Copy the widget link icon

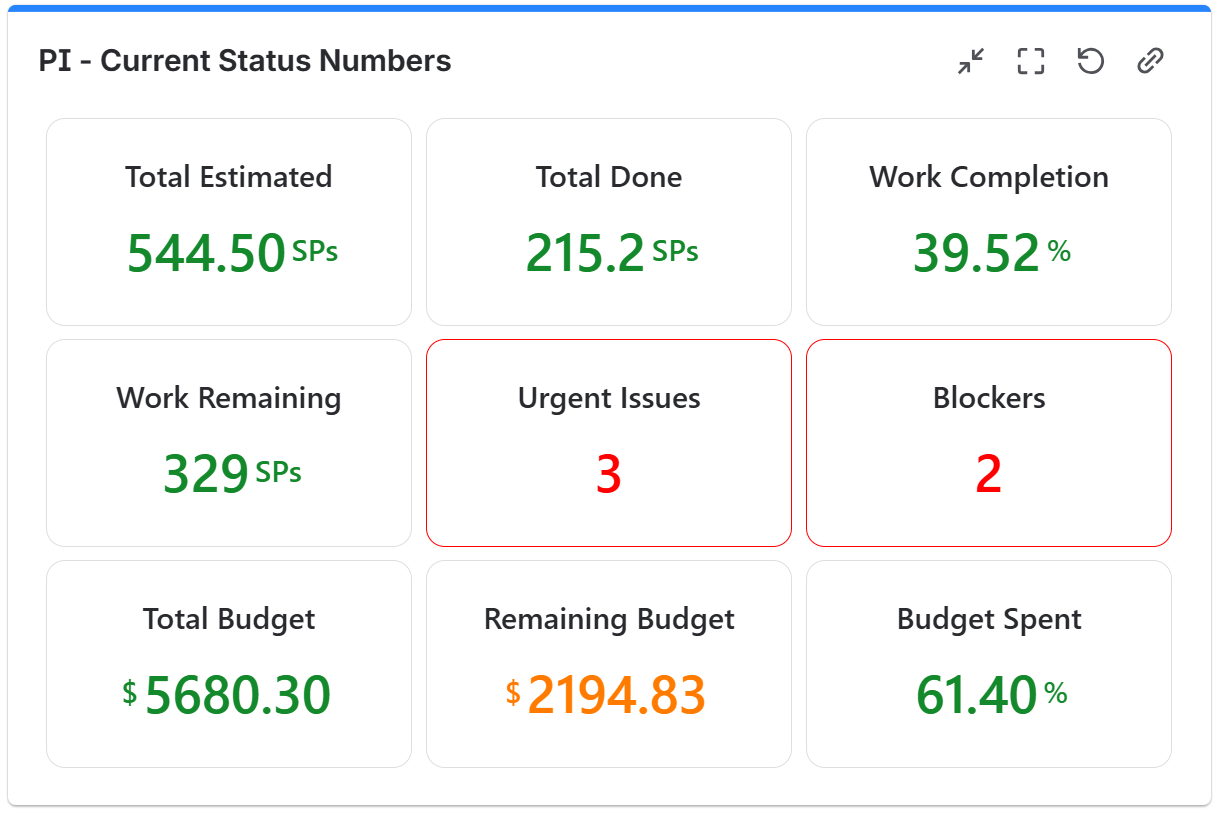(1150, 61)
